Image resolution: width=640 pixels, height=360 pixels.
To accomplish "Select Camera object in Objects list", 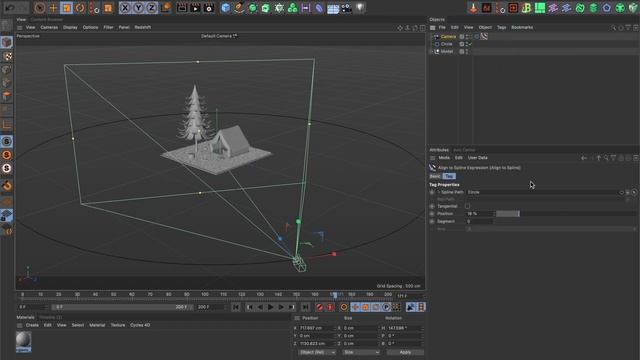I will coord(448,37).
